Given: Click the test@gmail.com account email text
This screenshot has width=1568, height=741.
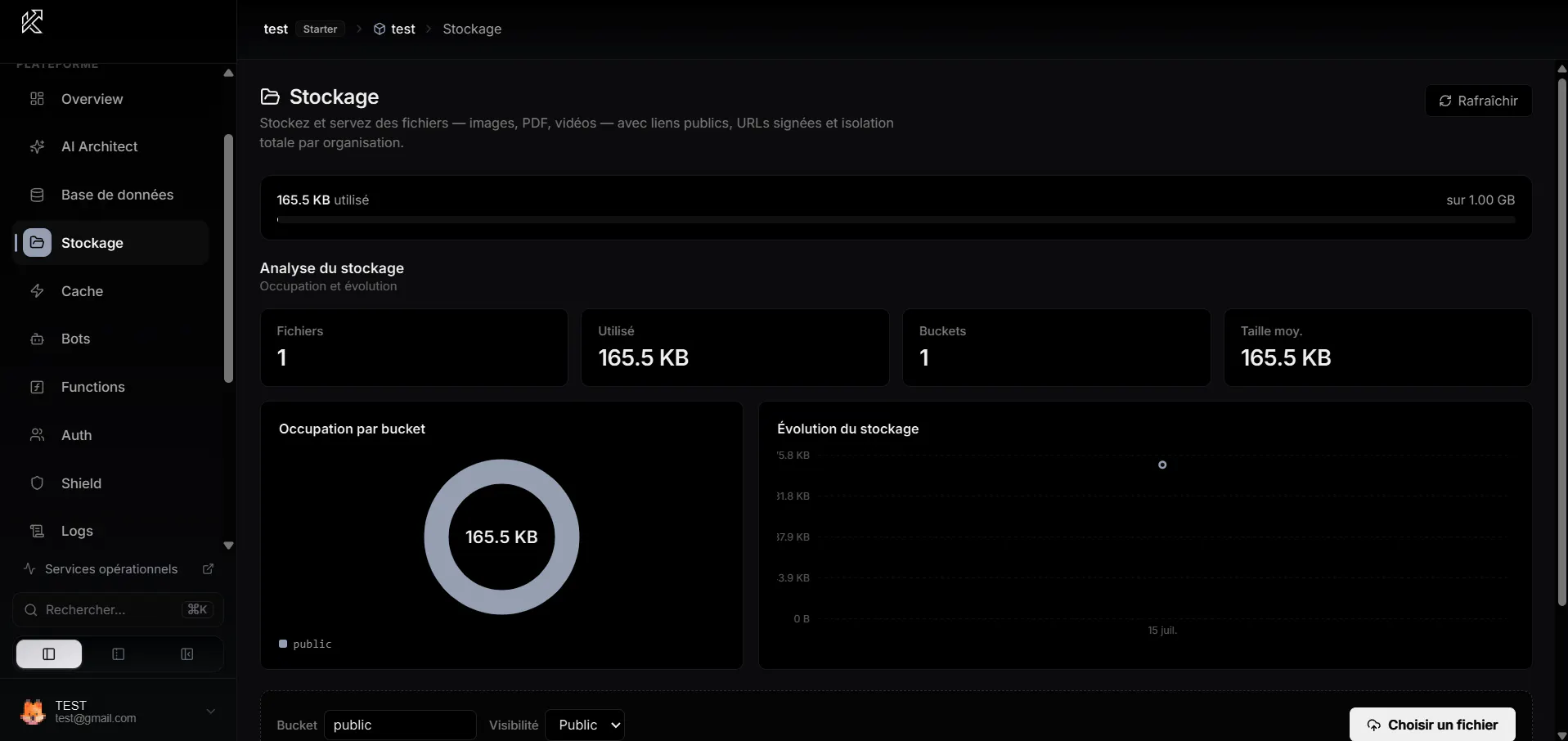Looking at the screenshot, I should pos(96,719).
